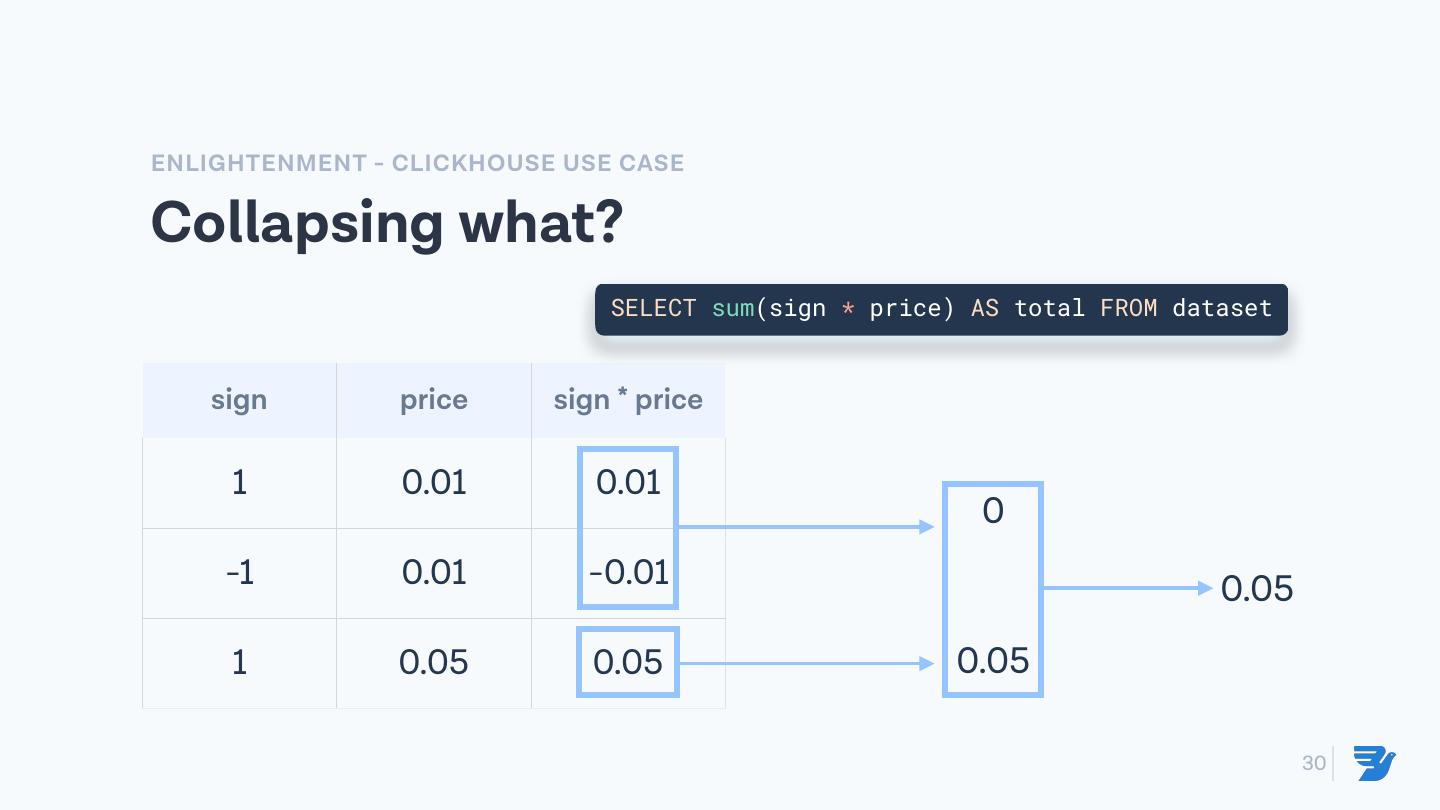Click the 0 in the intermediate result box
1440x810 pixels.
tap(993, 511)
